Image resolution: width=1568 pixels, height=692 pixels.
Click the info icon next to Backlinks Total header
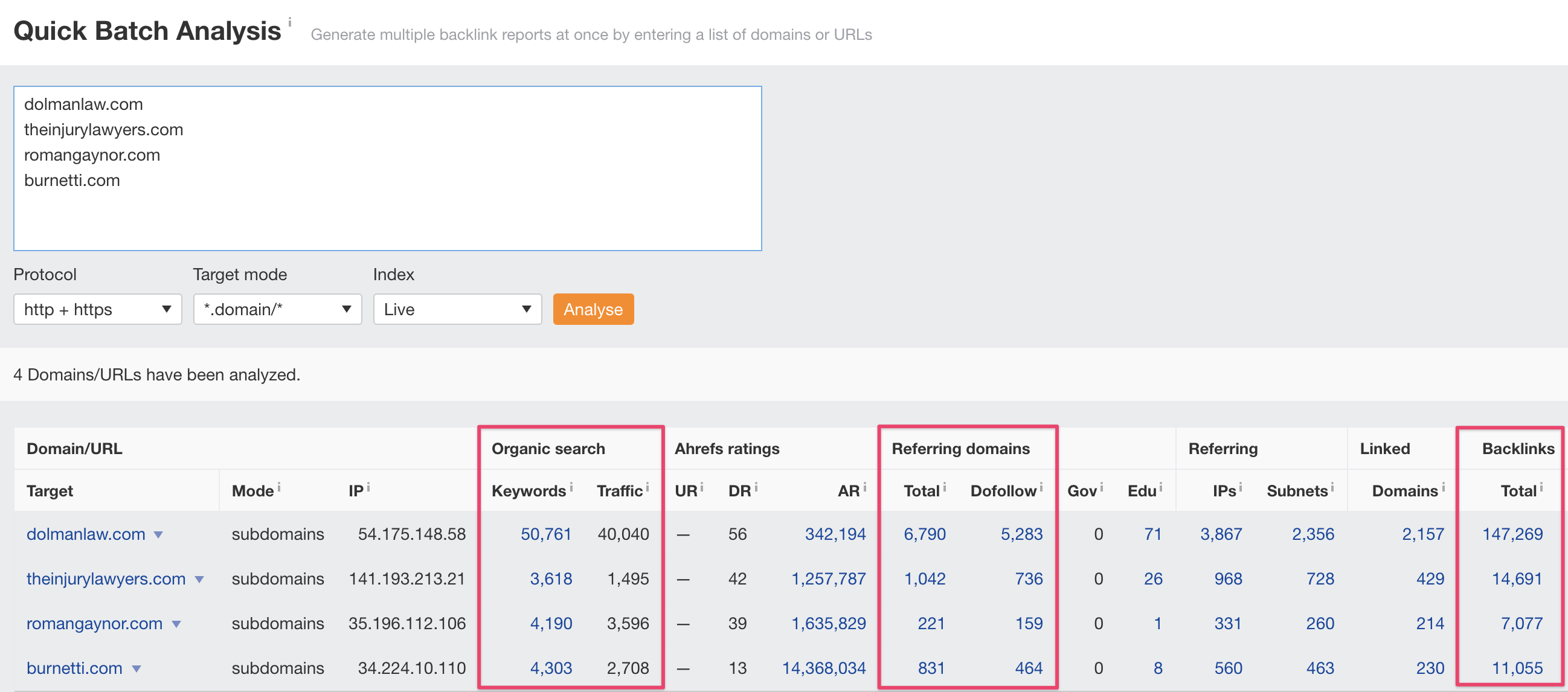[1541, 487]
